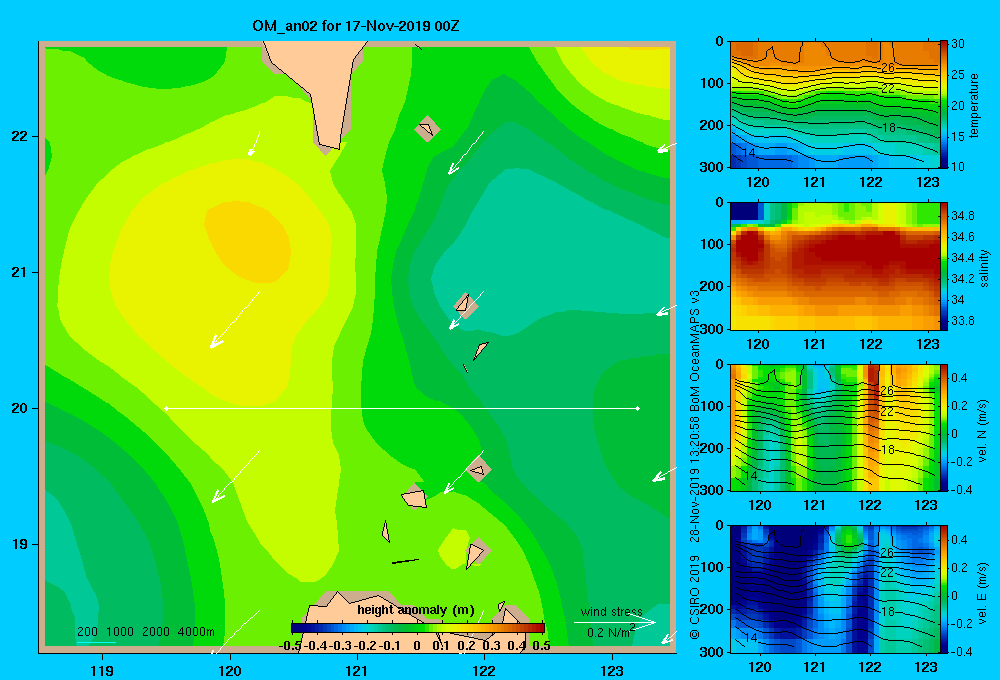Click longitude label 119 under the main map

point(102,670)
